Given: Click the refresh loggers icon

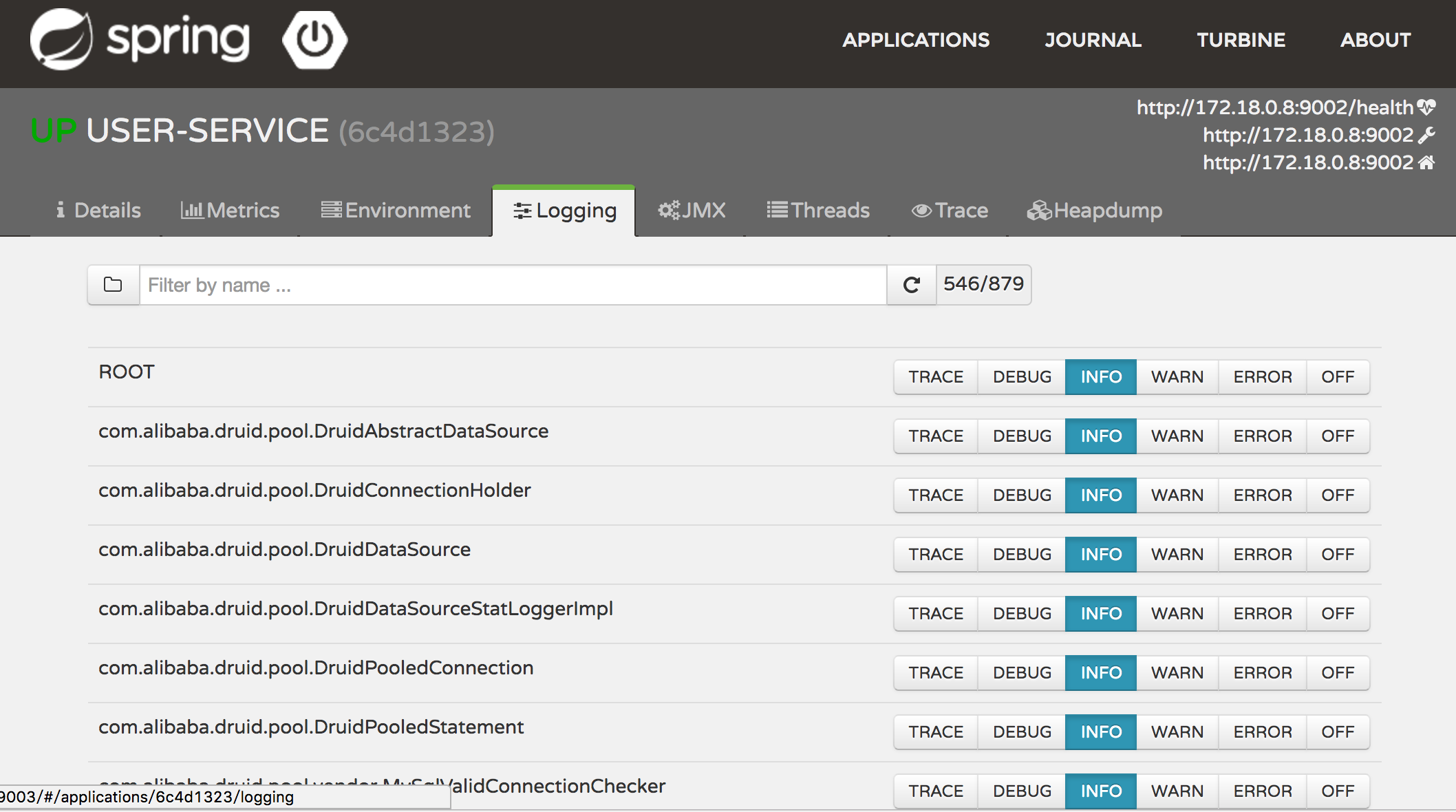Looking at the screenshot, I should 911,284.
